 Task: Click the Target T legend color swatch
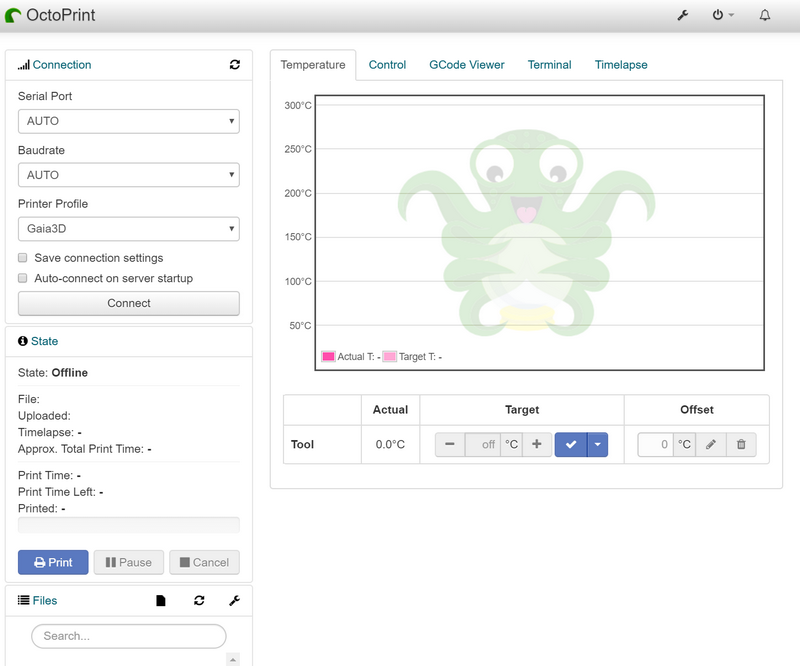point(390,356)
